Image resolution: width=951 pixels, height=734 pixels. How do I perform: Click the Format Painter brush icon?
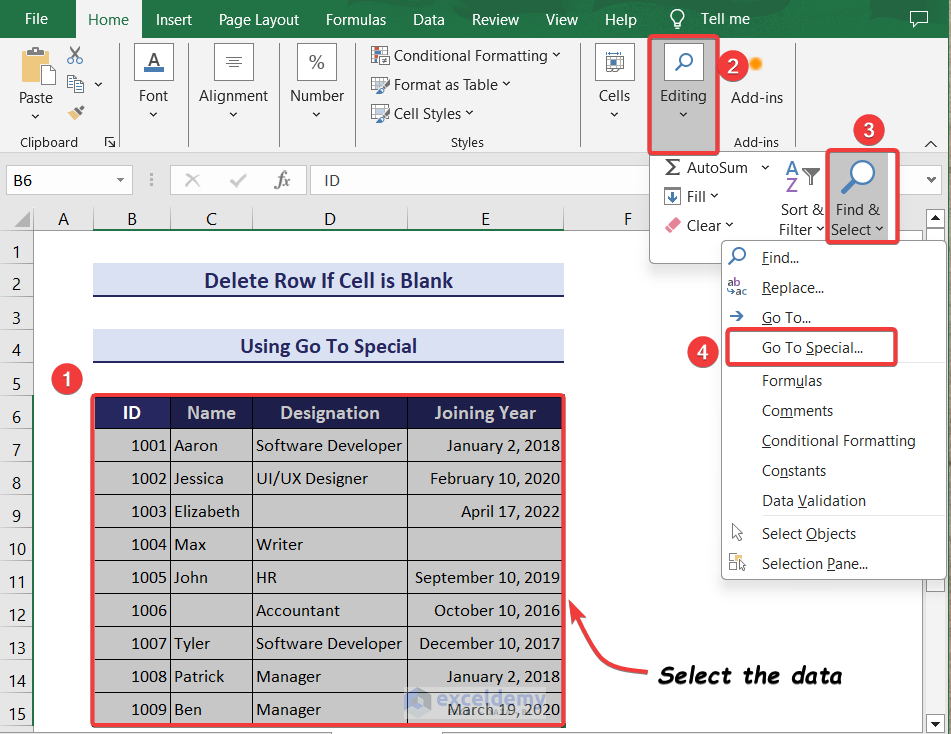76,113
